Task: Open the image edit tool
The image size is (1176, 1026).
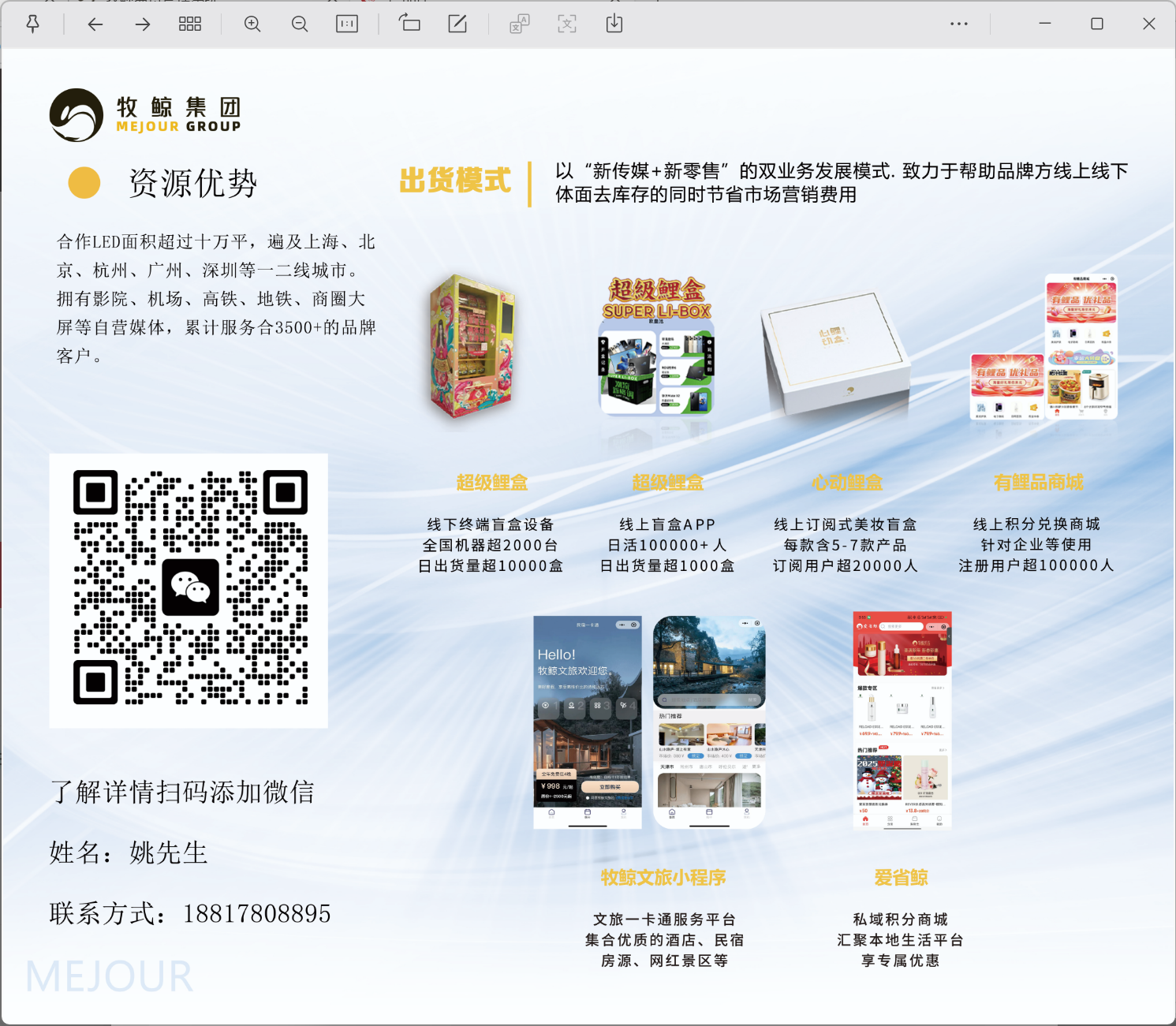Action: 457,24
